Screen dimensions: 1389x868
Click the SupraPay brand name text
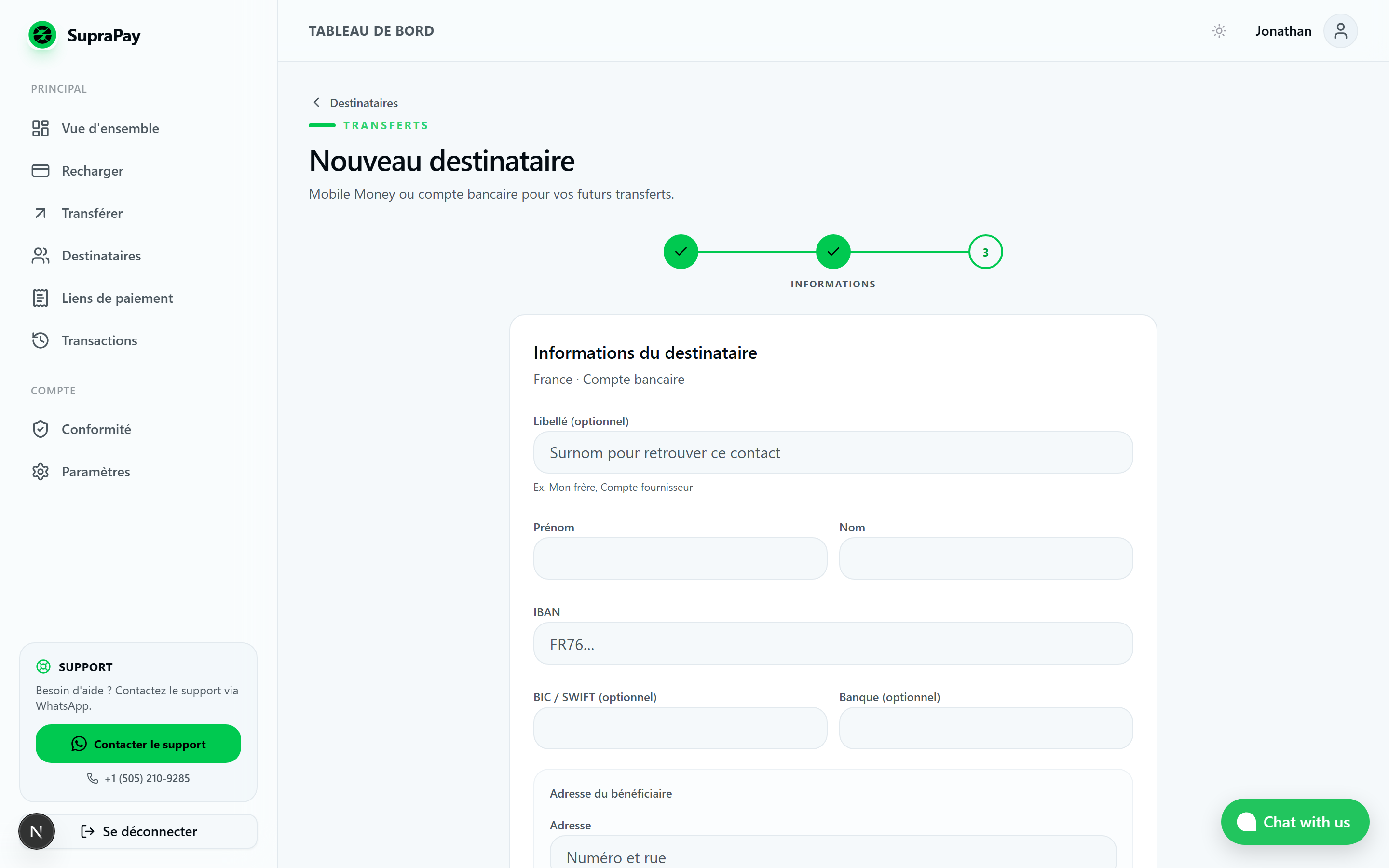tap(104, 36)
